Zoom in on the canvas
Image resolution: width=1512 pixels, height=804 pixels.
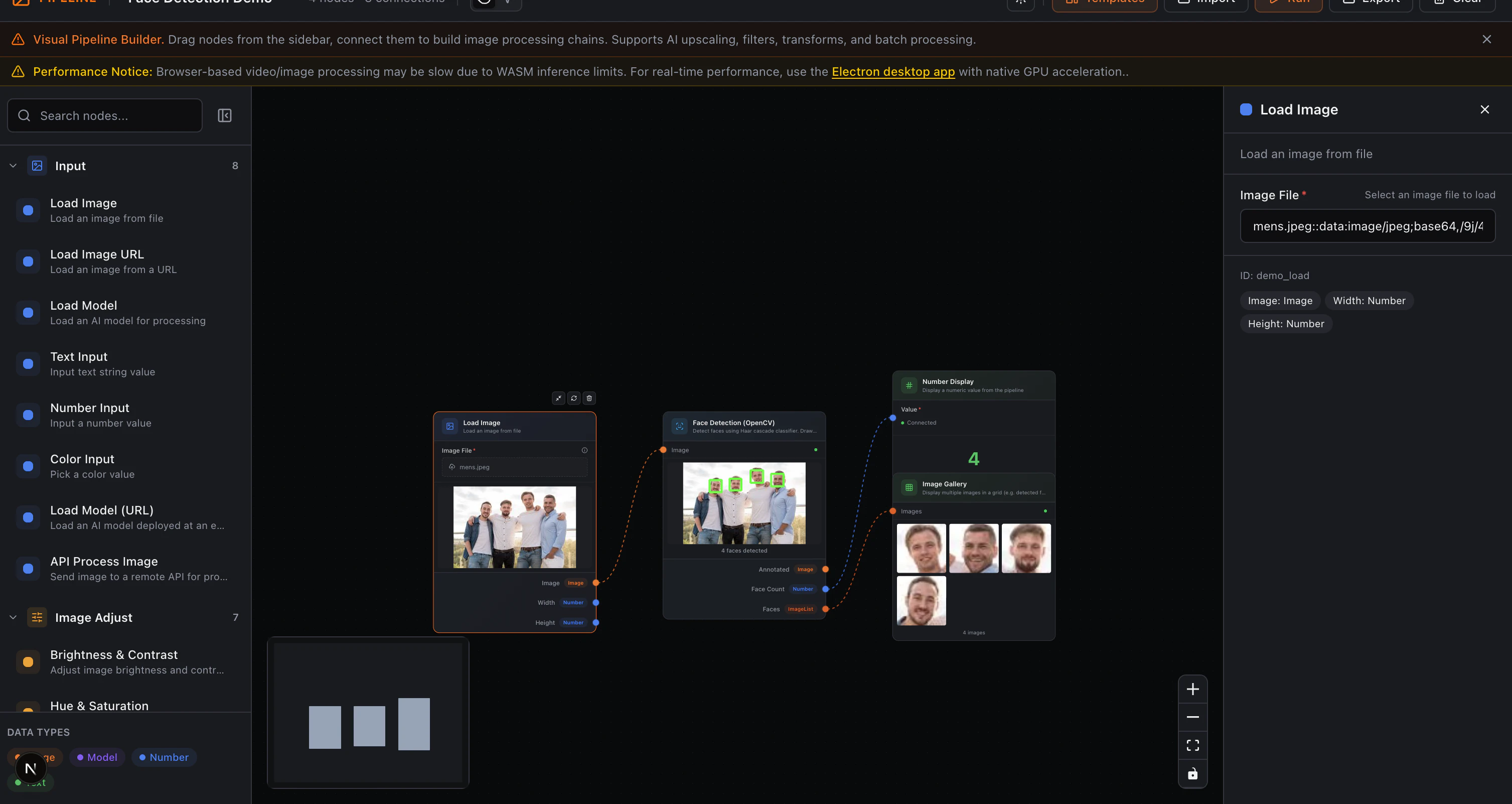pyautogui.click(x=1192, y=689)
